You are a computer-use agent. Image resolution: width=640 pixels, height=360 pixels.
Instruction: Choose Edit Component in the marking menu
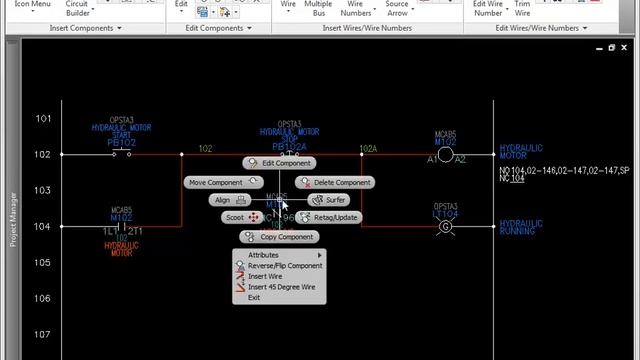[279, 163]
